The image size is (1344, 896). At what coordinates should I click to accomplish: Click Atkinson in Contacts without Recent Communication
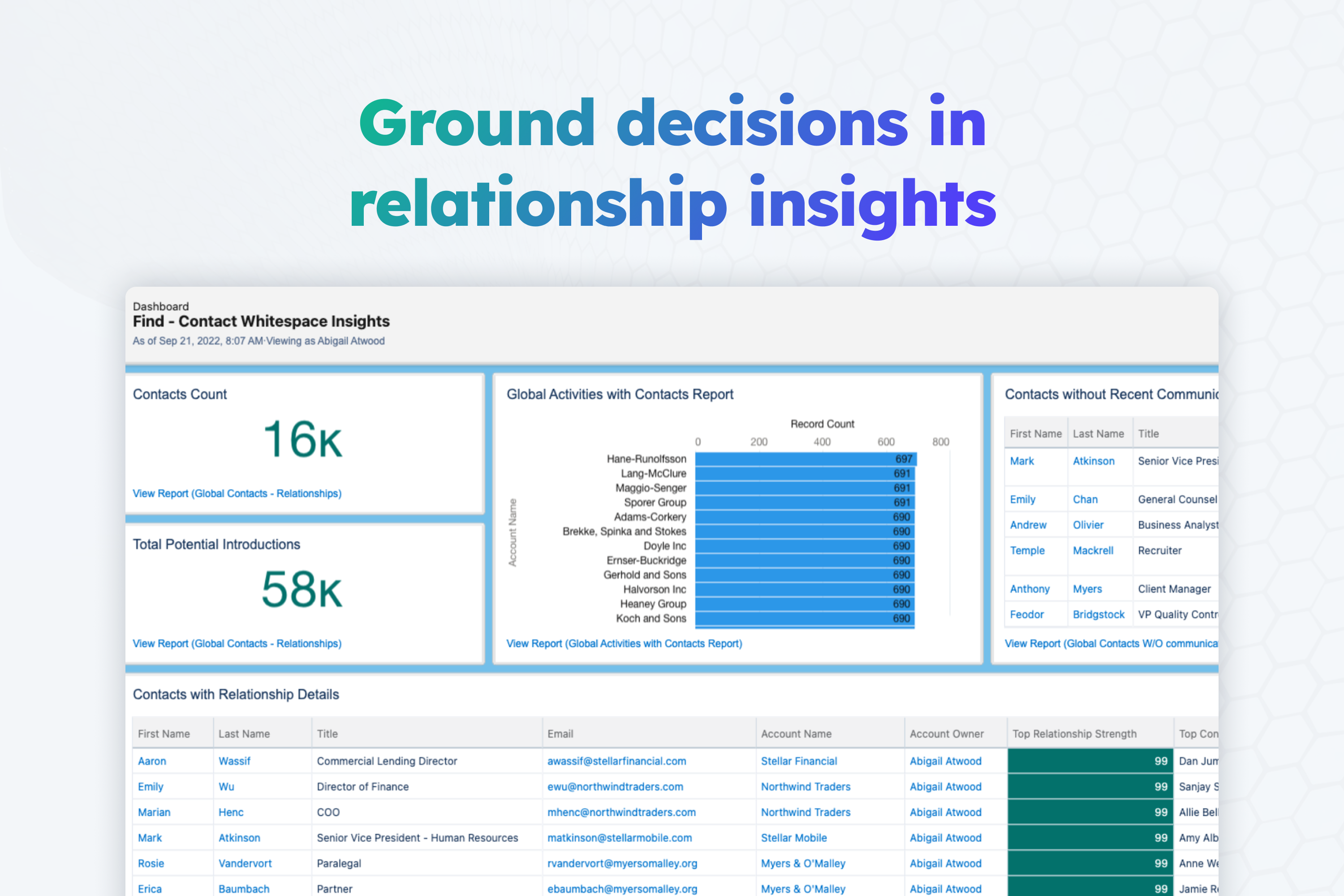(1093, 461)
